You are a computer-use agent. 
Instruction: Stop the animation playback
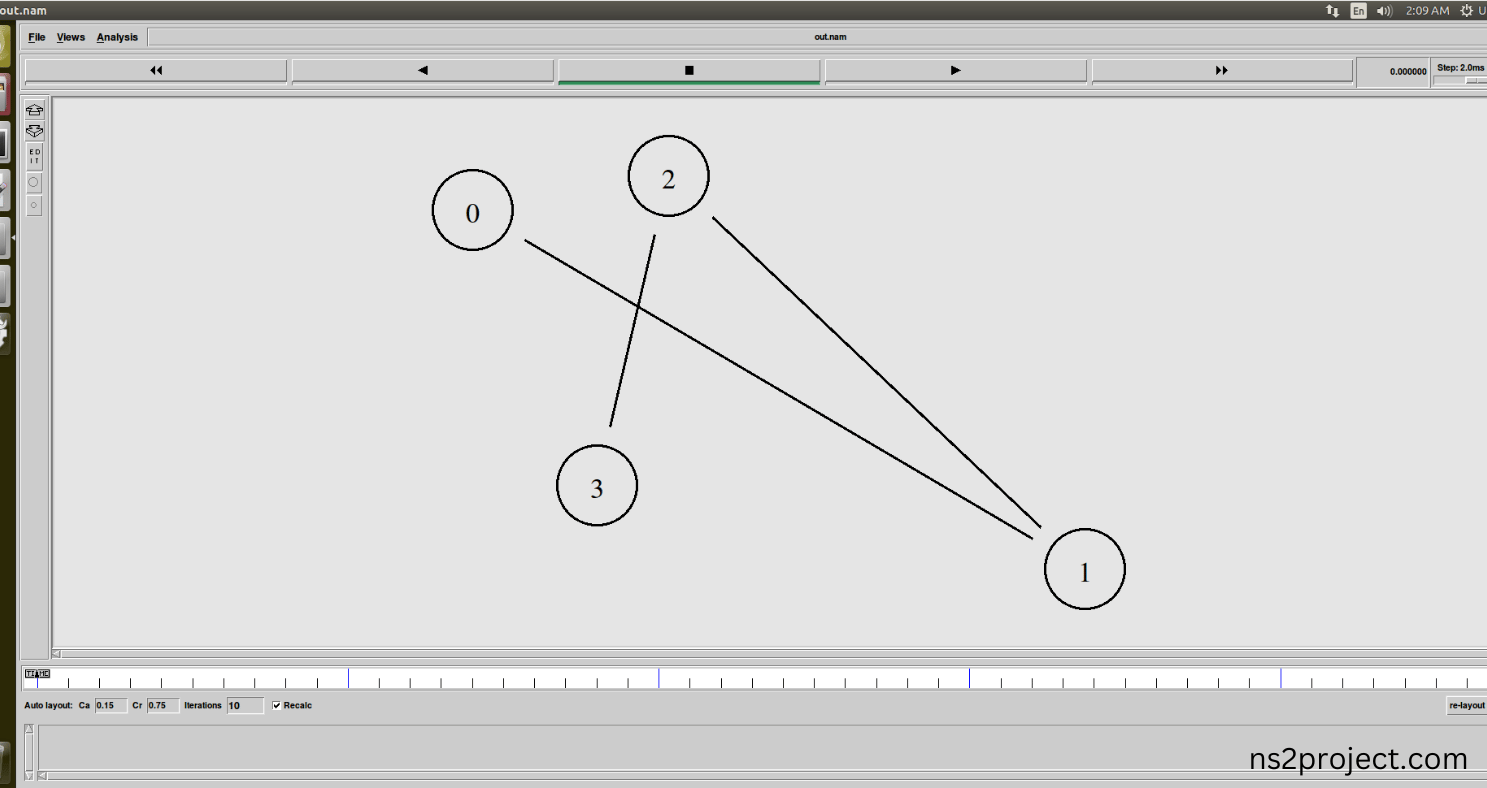click(x=689, y=71)
